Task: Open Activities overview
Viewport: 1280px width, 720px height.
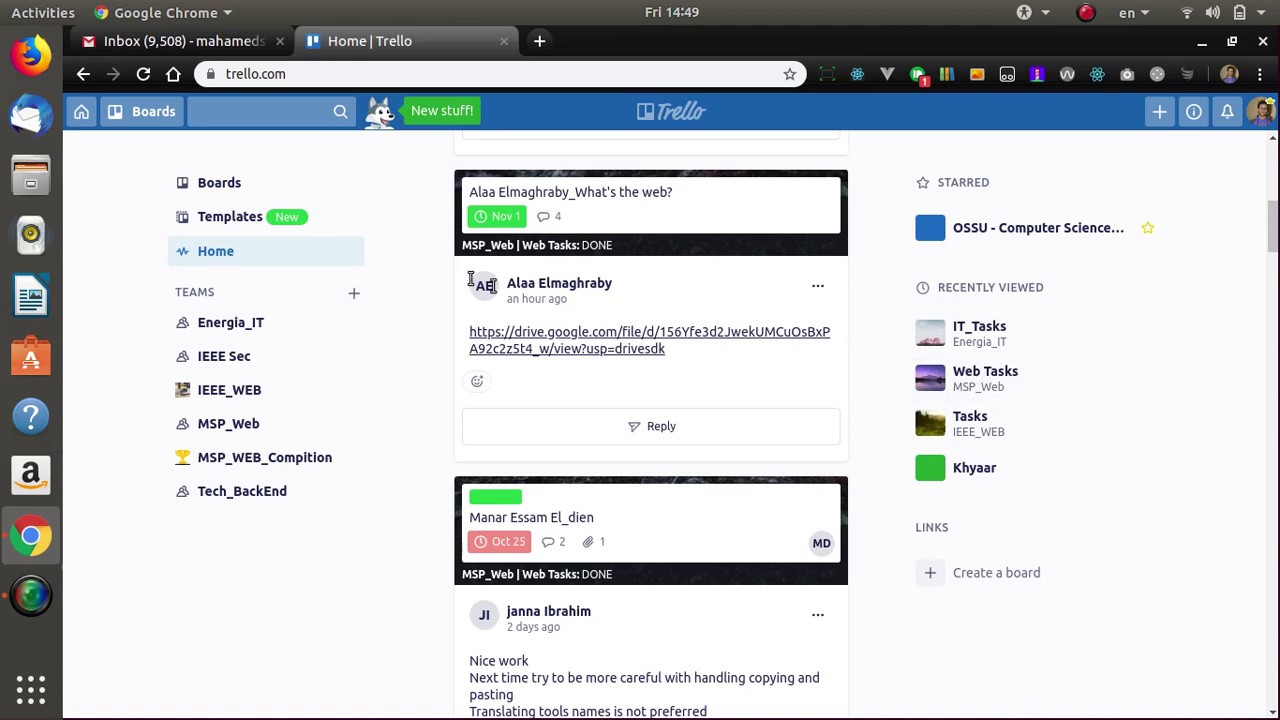Action: point(43,13)
